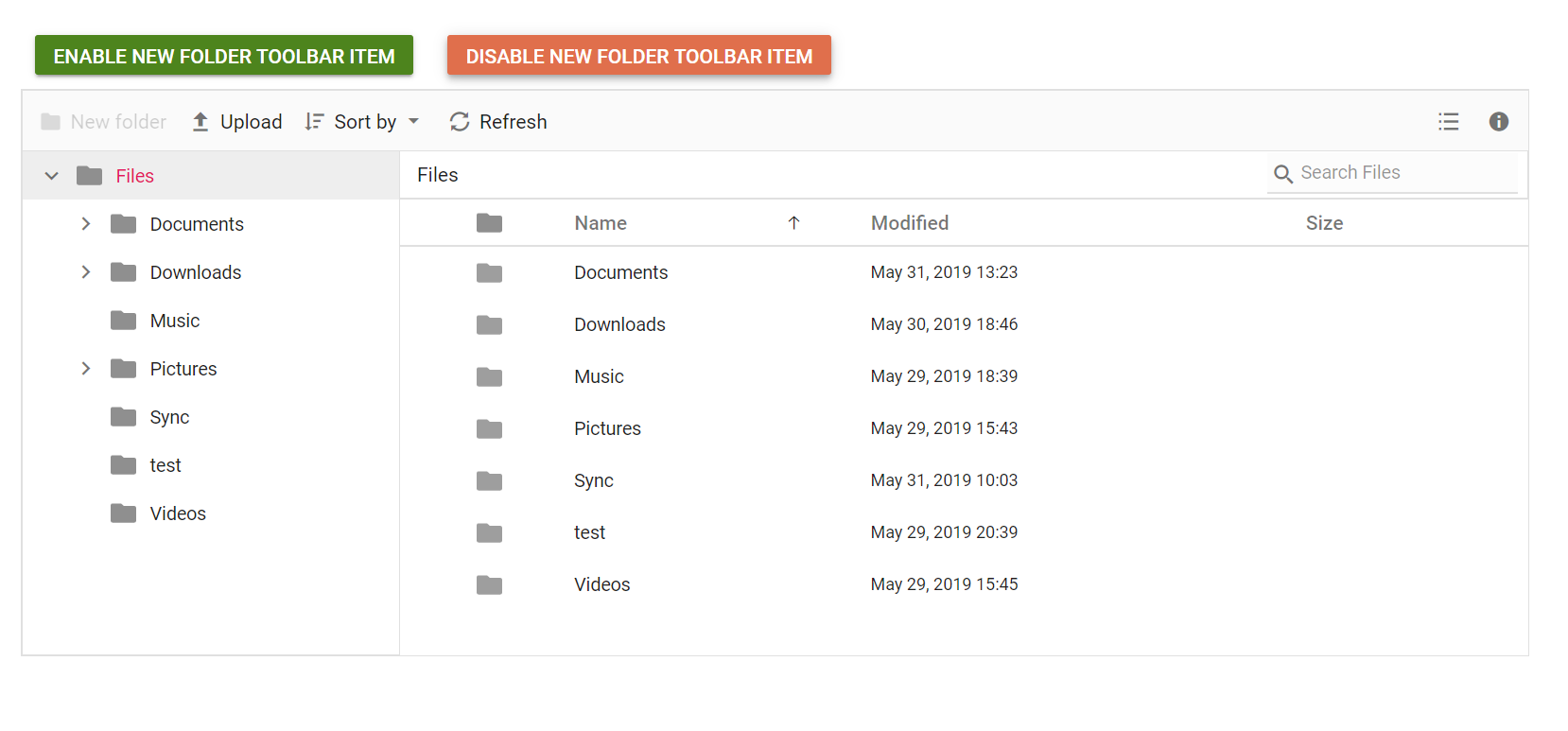Collapse the Files root tree node

coord(52,176)
